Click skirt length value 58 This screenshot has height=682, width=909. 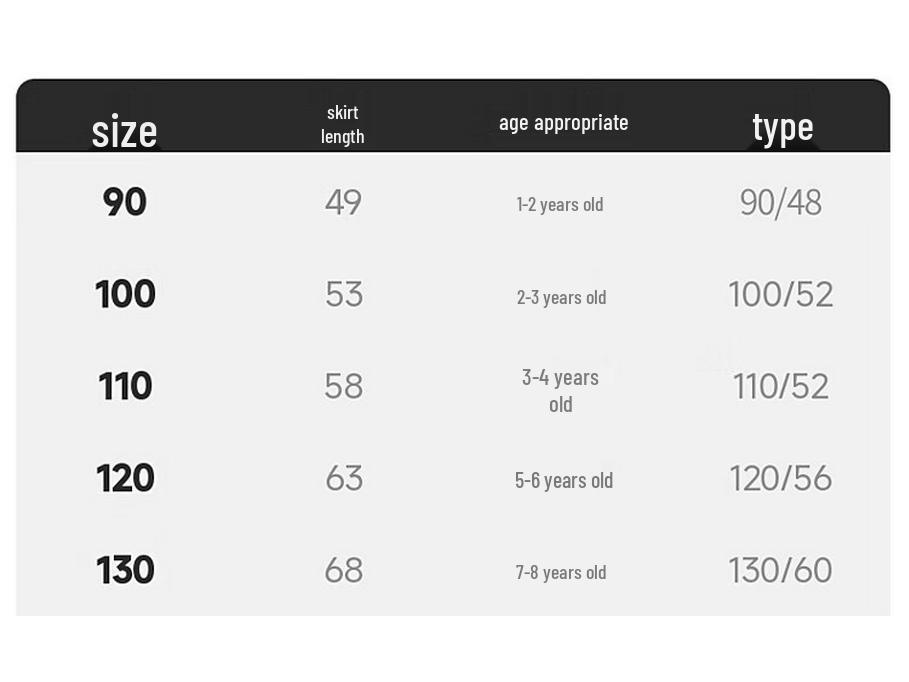(344, 386)
